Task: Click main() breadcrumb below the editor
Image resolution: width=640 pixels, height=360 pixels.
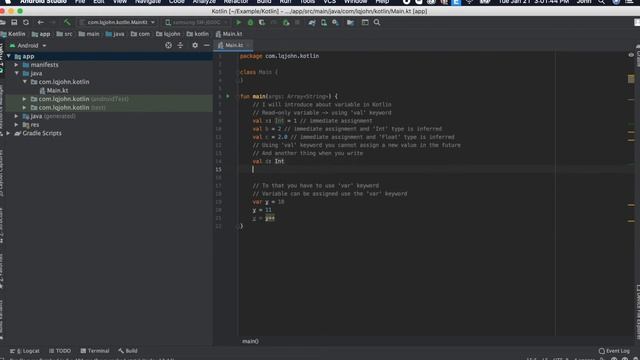Action: 250,341
